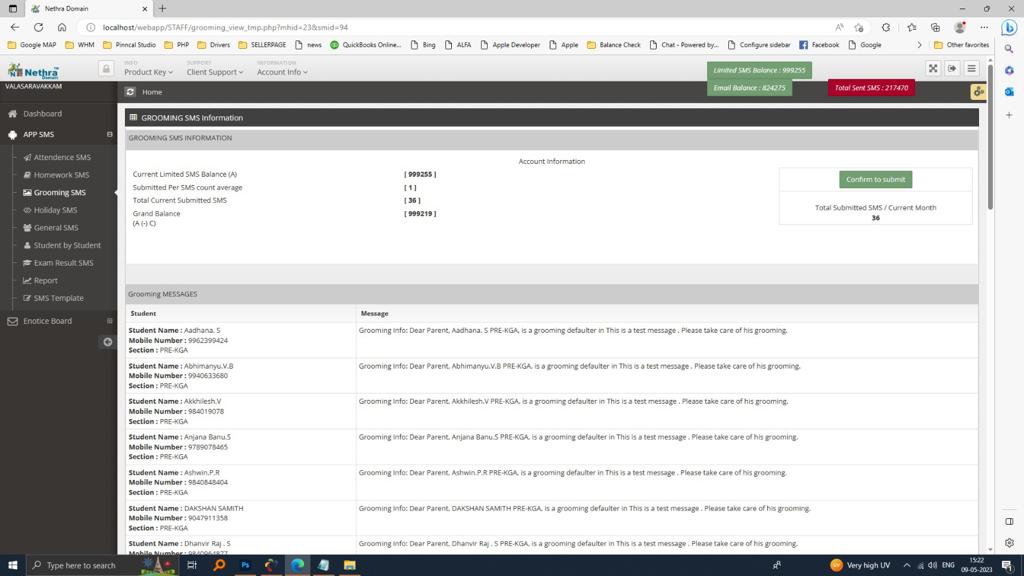Open the browser extensions puzzle icon
The height and width of the screenshot is (576, 1024).
[886, 27]
